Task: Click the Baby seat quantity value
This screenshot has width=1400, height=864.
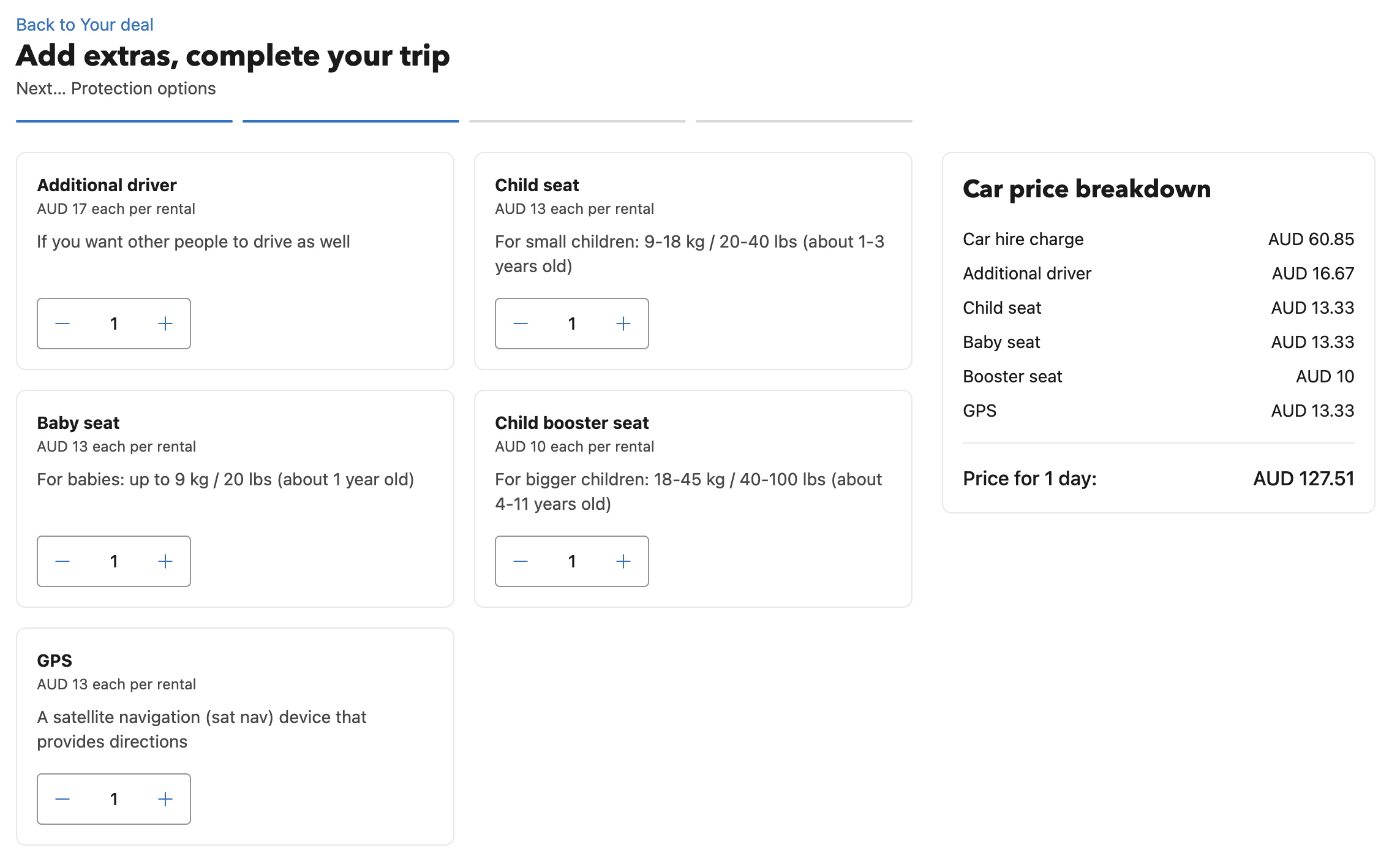Action: [114, 561]
